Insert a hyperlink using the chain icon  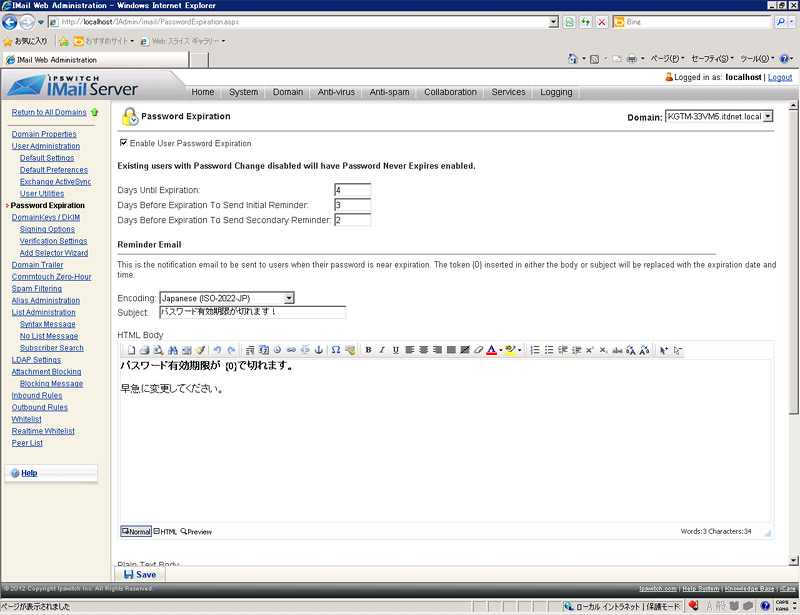(x=291, y=350)
